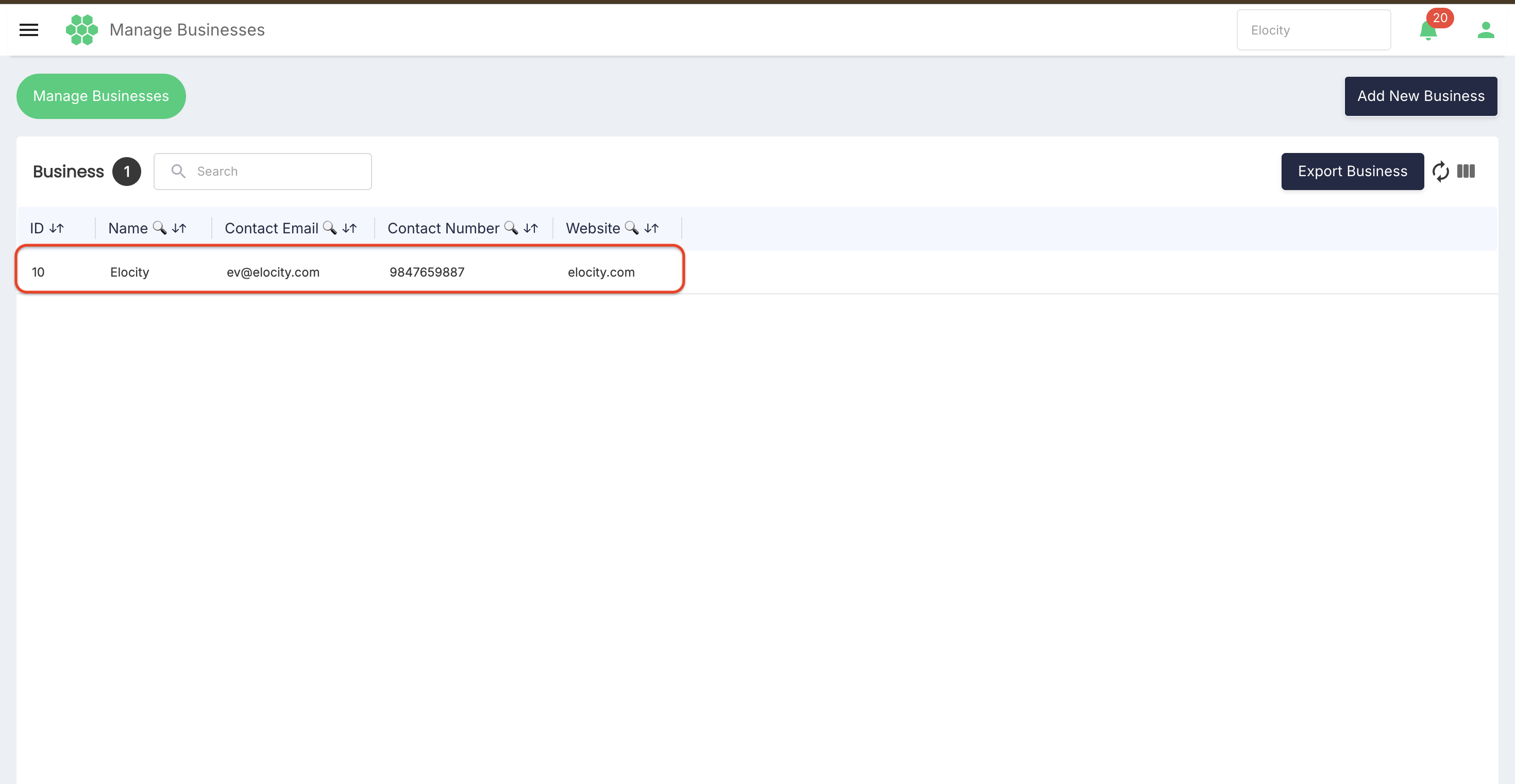Filter by Name using magnifier icon

[159, 228]
